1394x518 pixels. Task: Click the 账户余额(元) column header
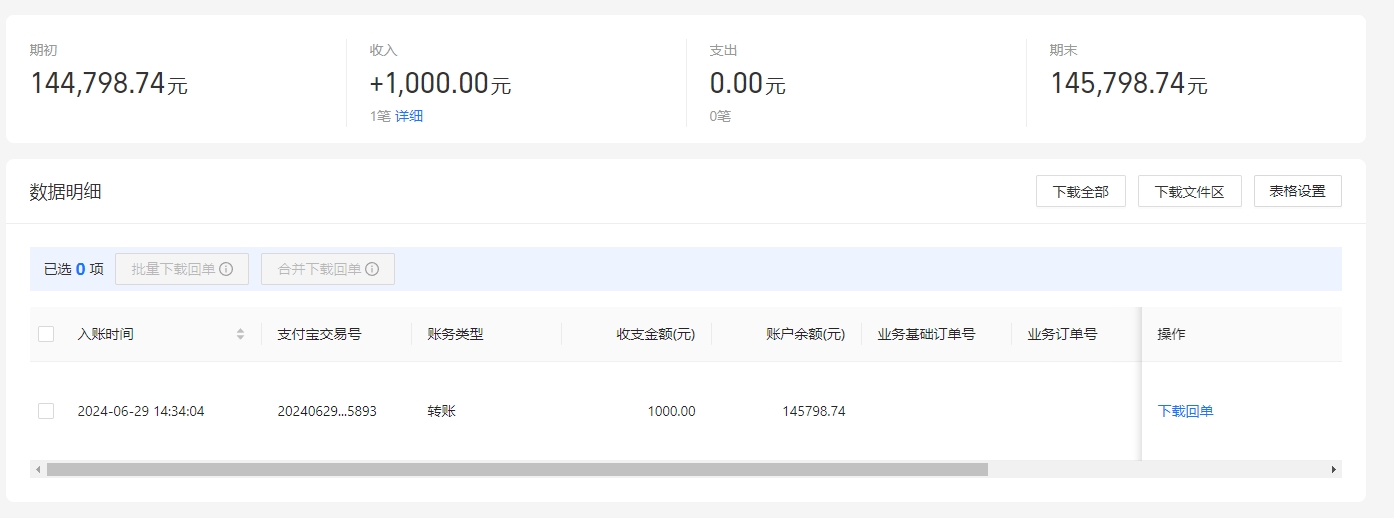point(806,334)
